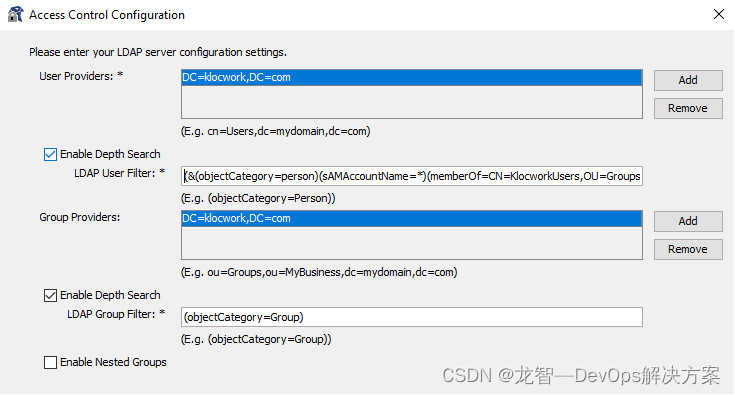
Task: Click the Klocwork app icon in title bar
Action: (x=15, y=15)
